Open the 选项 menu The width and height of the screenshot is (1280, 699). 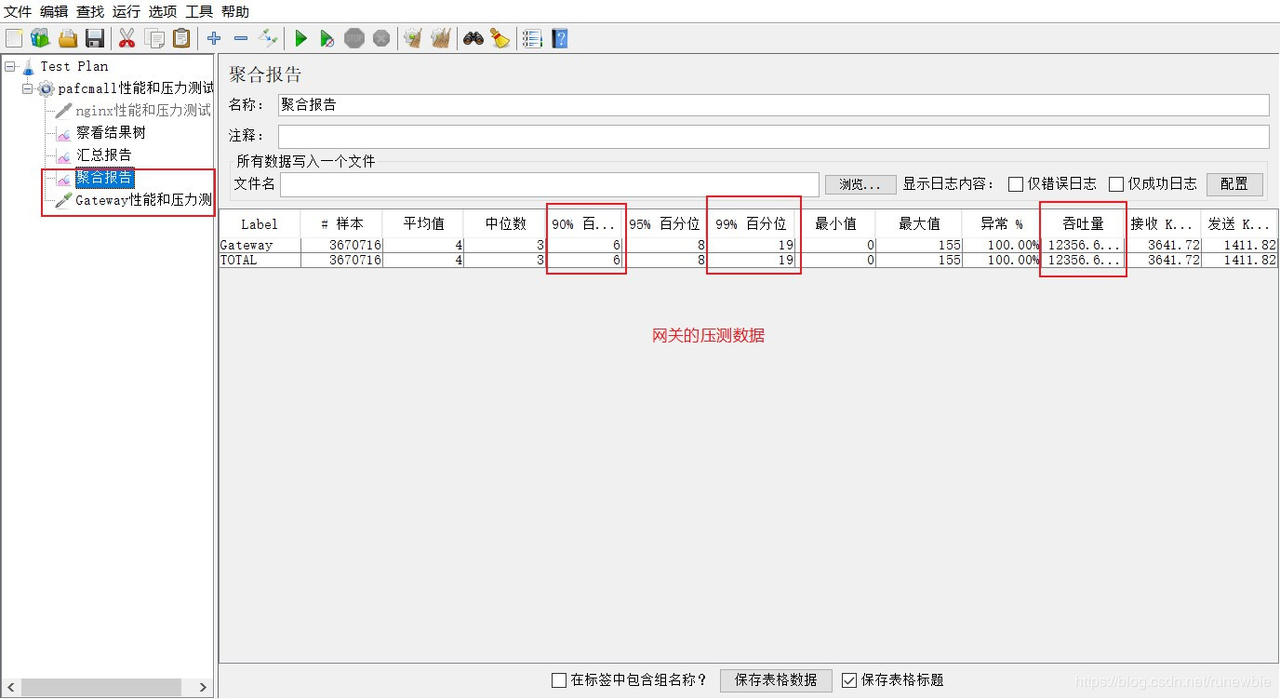tap(162, 12)
